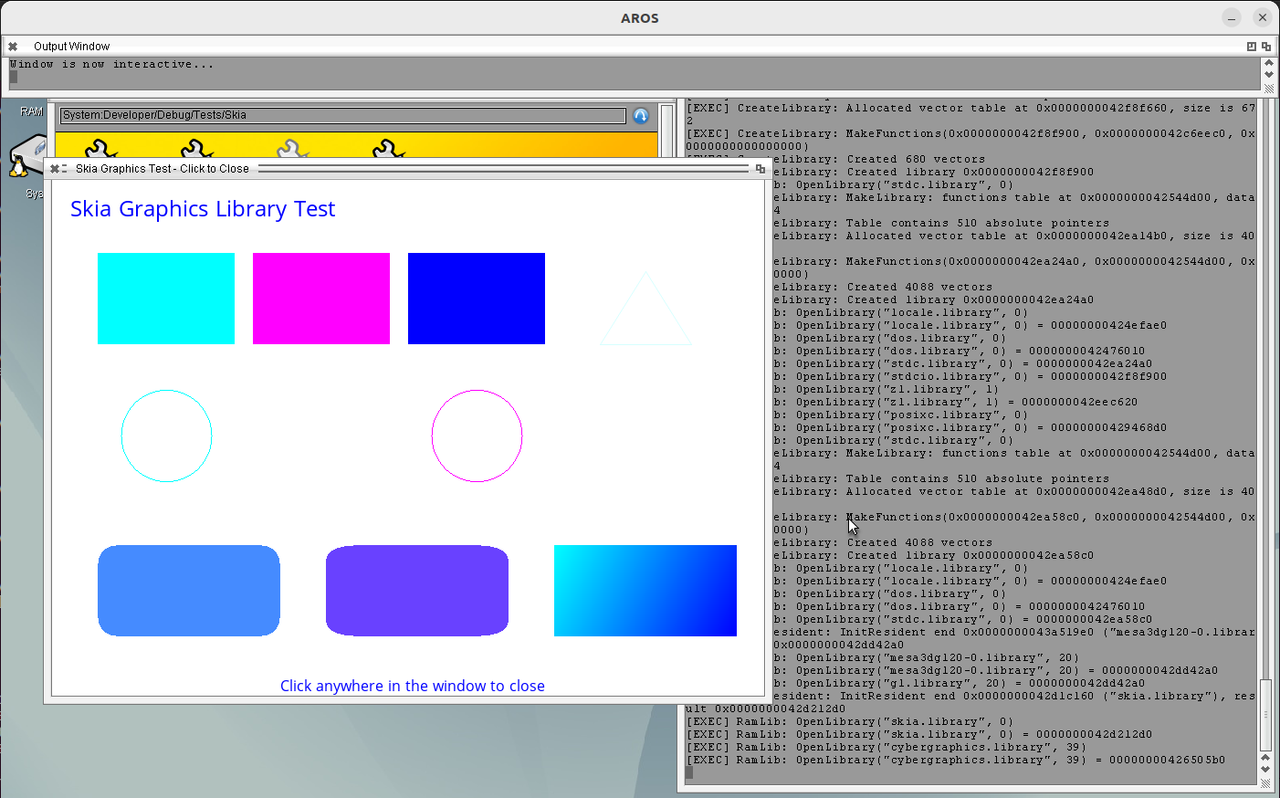Click log line 'mesa3dgl20-0.library", 20) = 0000000042dd42a0'
The image size is (1280, 798).
(x=996, y=670)
